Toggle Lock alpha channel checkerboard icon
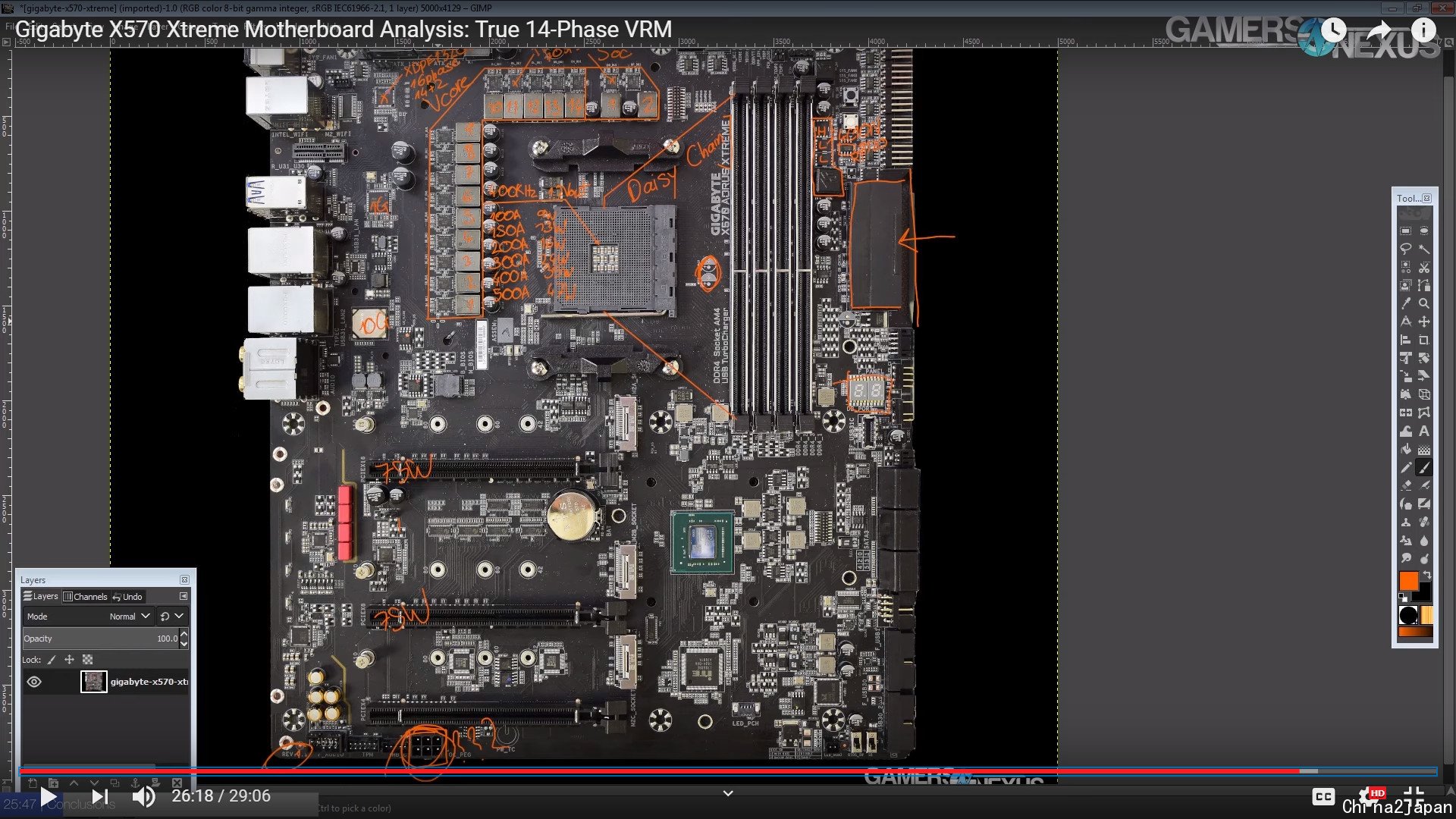This screenshot has height=819, width=1456. click(87, 660)
